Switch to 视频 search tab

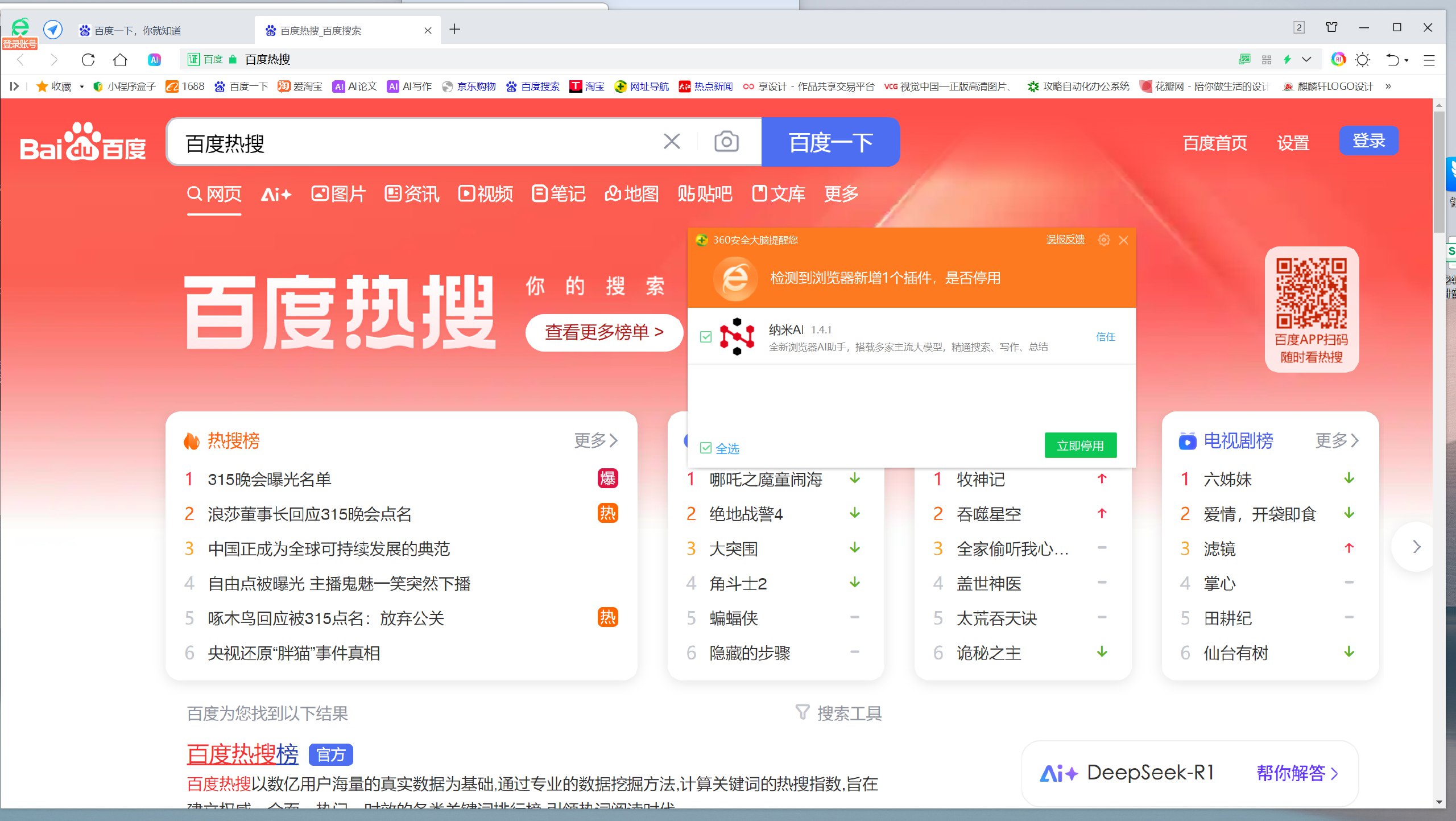(x=486, y=194)
